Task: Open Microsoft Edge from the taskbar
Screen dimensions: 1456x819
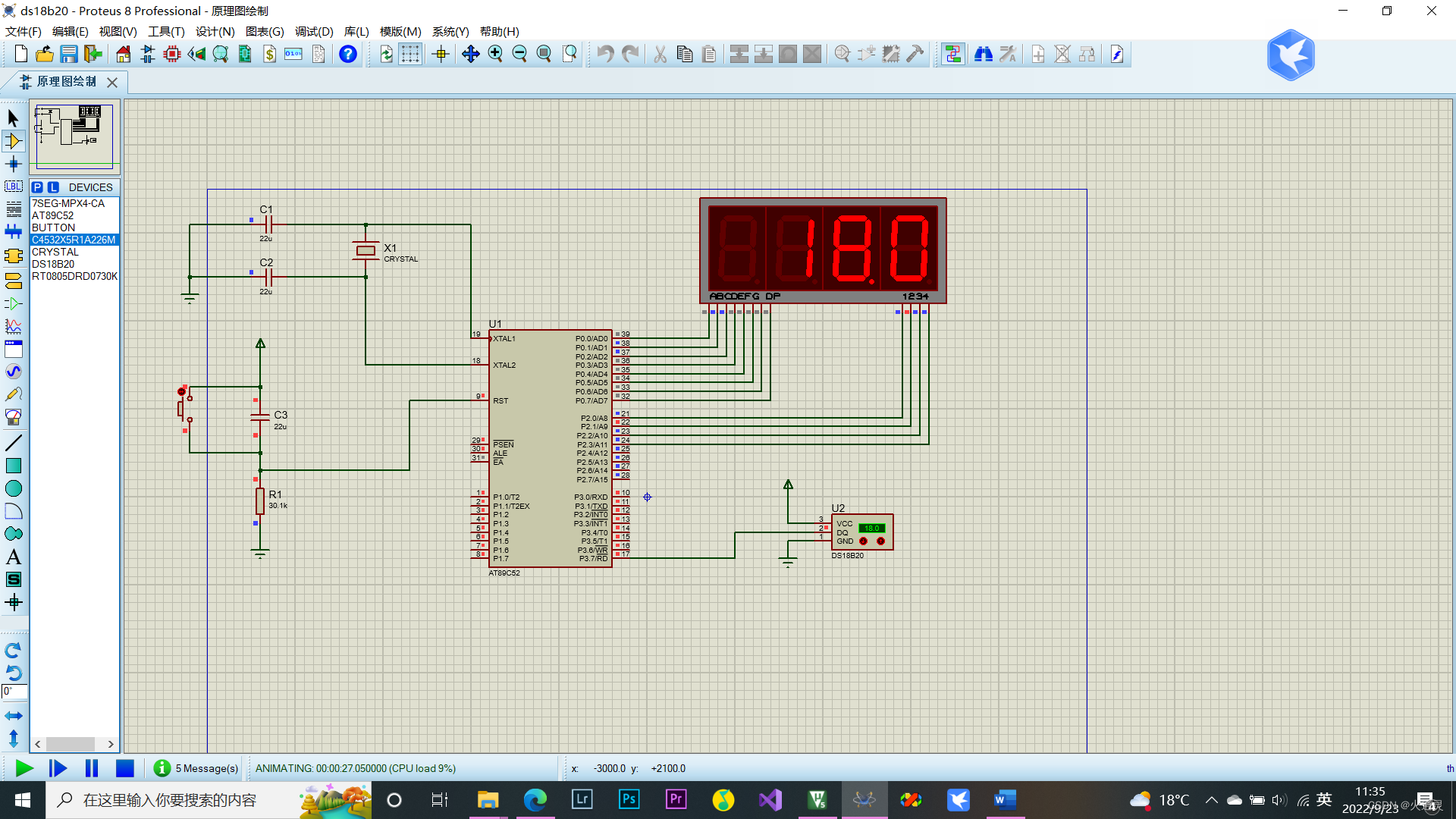Action: click(535, 800)
